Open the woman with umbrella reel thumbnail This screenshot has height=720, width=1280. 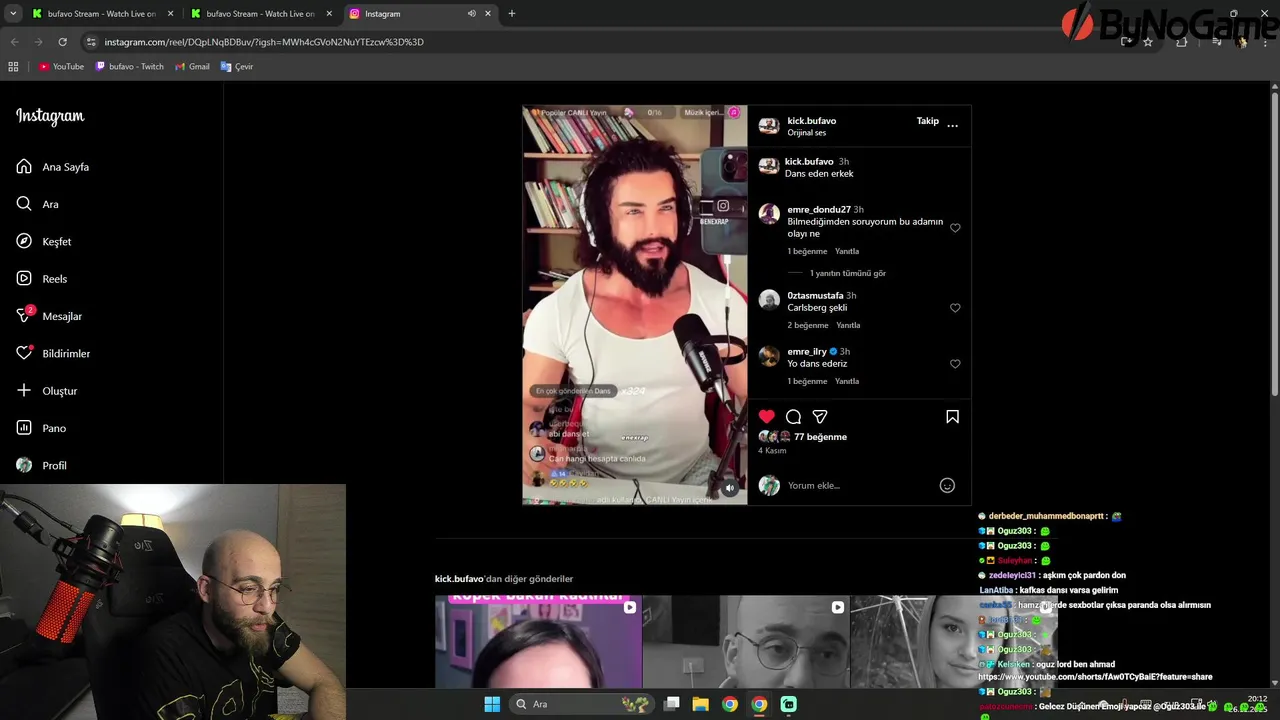pos(953,641)
